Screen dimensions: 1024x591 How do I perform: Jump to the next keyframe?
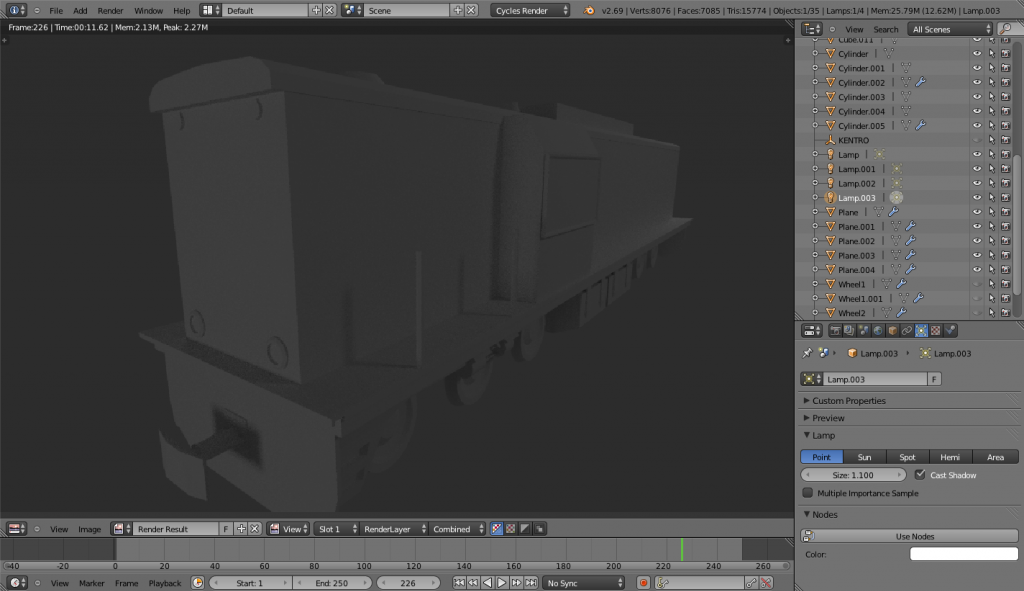[516, 583]
